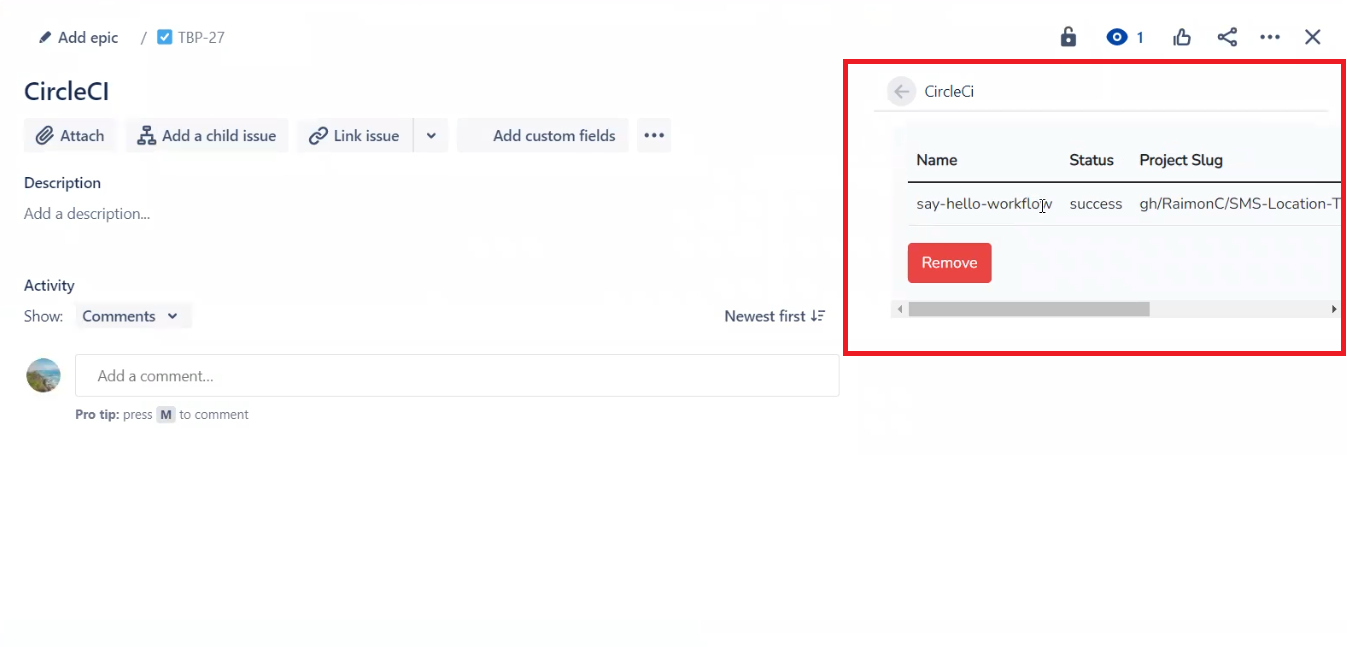Click the scrollbar right arrow
Screen dimensions: 1347x647
point(1333,310)
